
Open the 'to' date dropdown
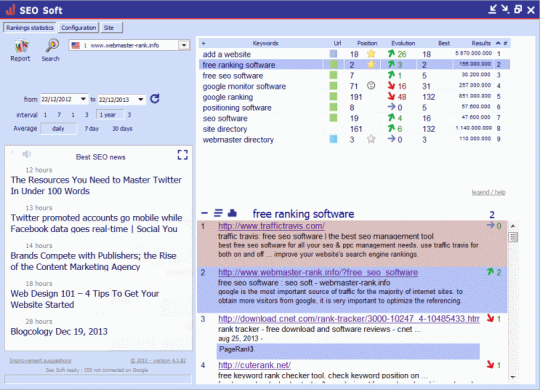coord(141,100)
